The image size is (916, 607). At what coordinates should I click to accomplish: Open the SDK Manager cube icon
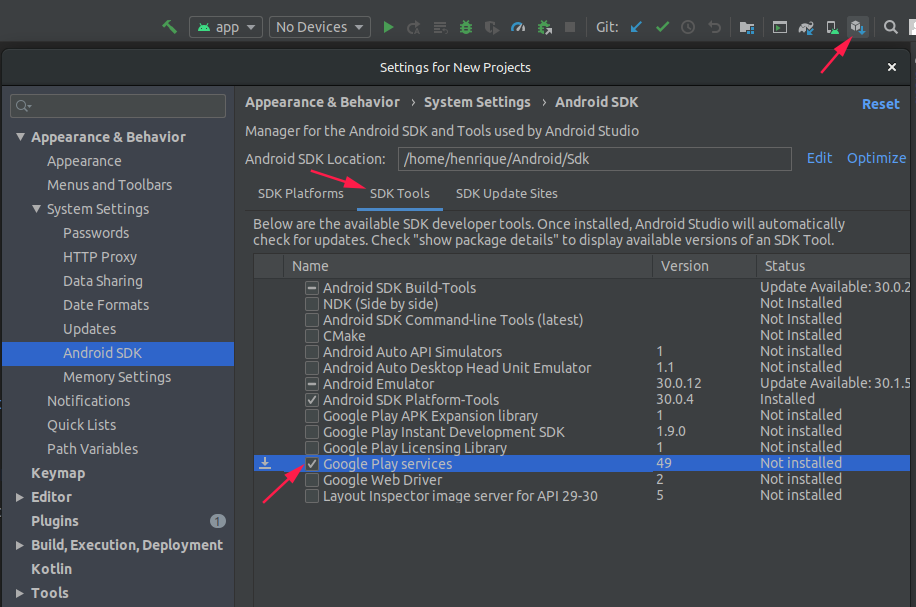pos(858,27)
